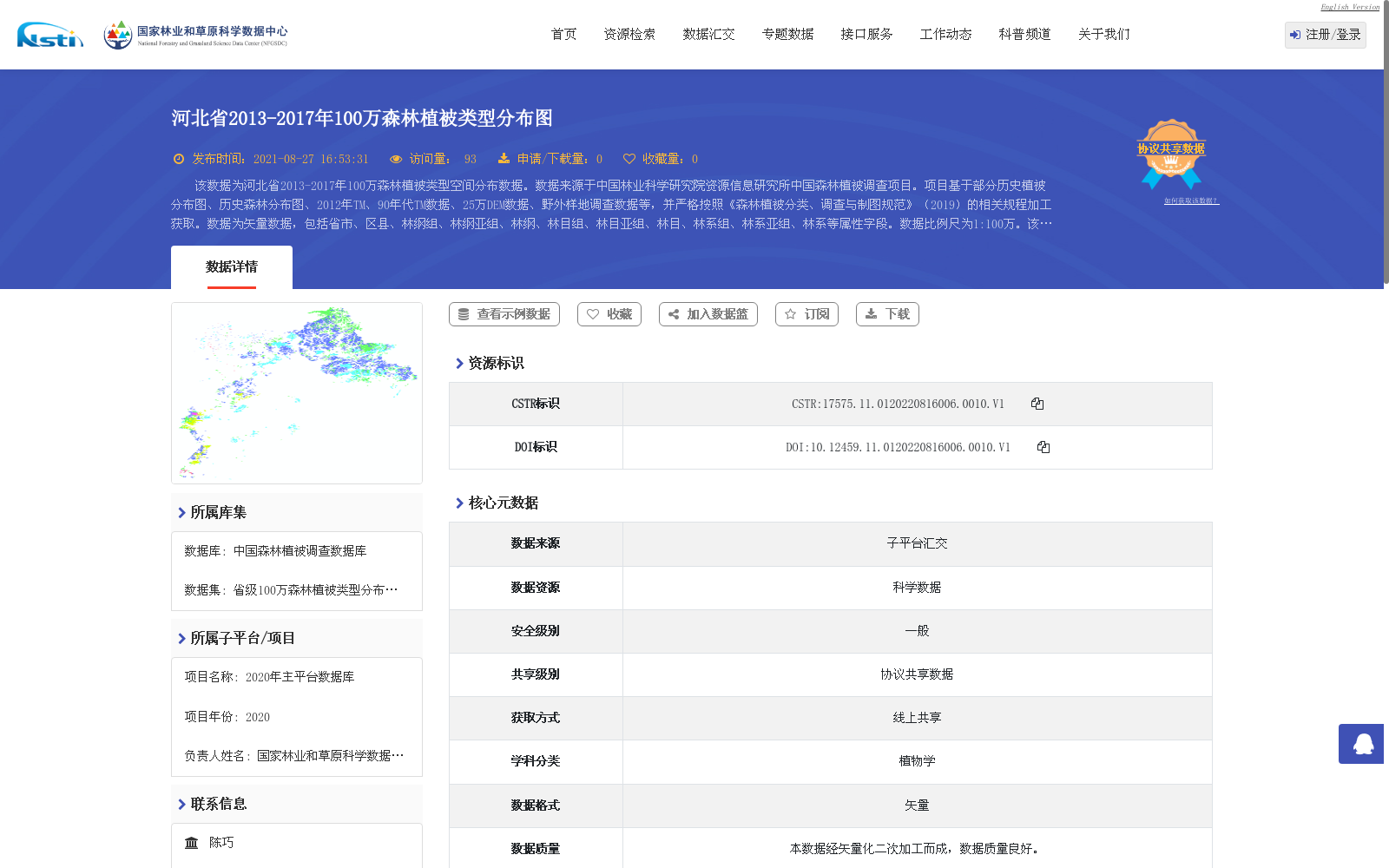Click the 下载 button
Image resolution: width=1389 pixels, height=868 pixels.
(x=887, y=314)
